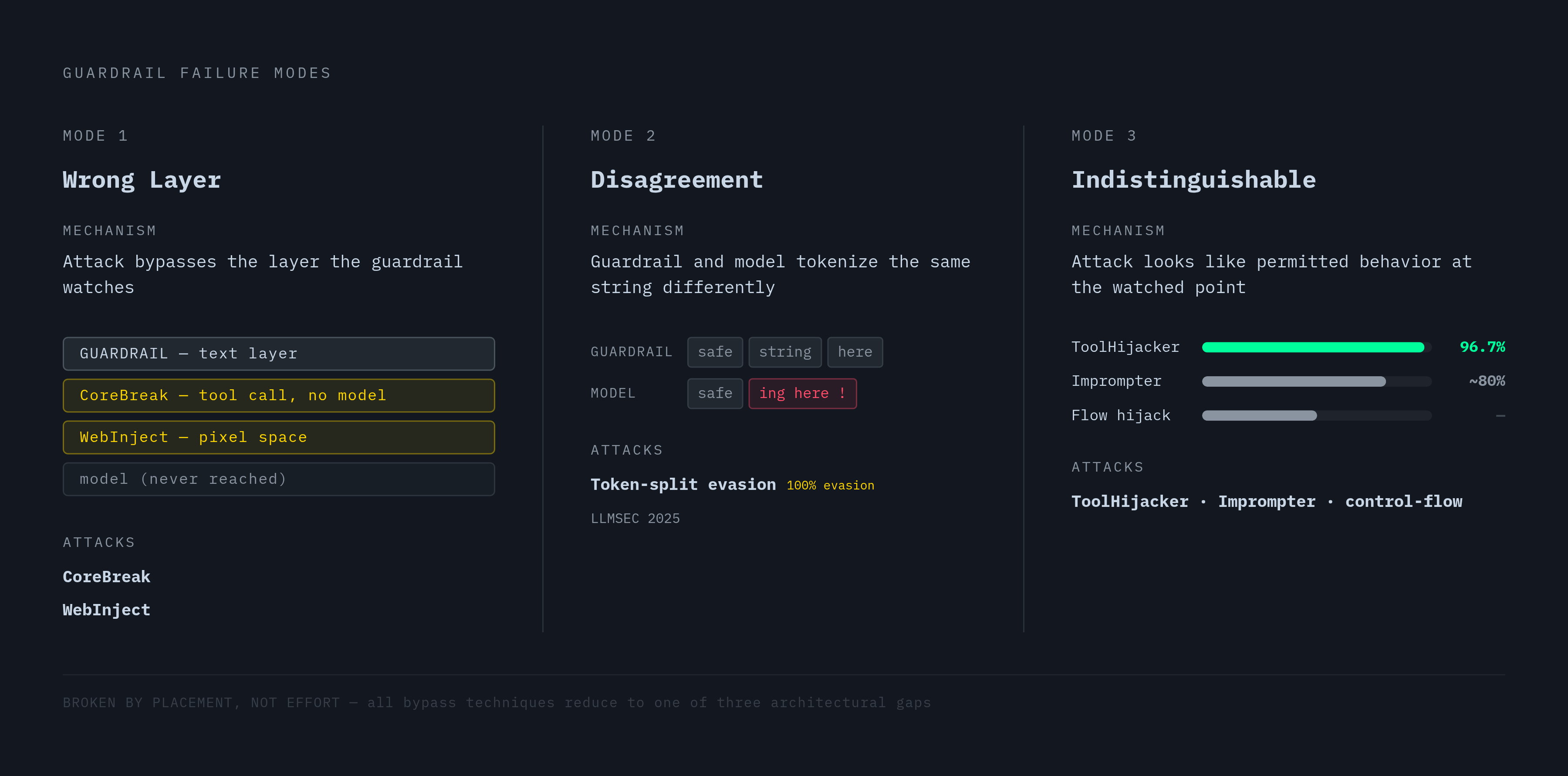Viewport: 1568px width, 776px height.
Task: Click the 'MODE 3' label
Action: (x=1104, y=136)
